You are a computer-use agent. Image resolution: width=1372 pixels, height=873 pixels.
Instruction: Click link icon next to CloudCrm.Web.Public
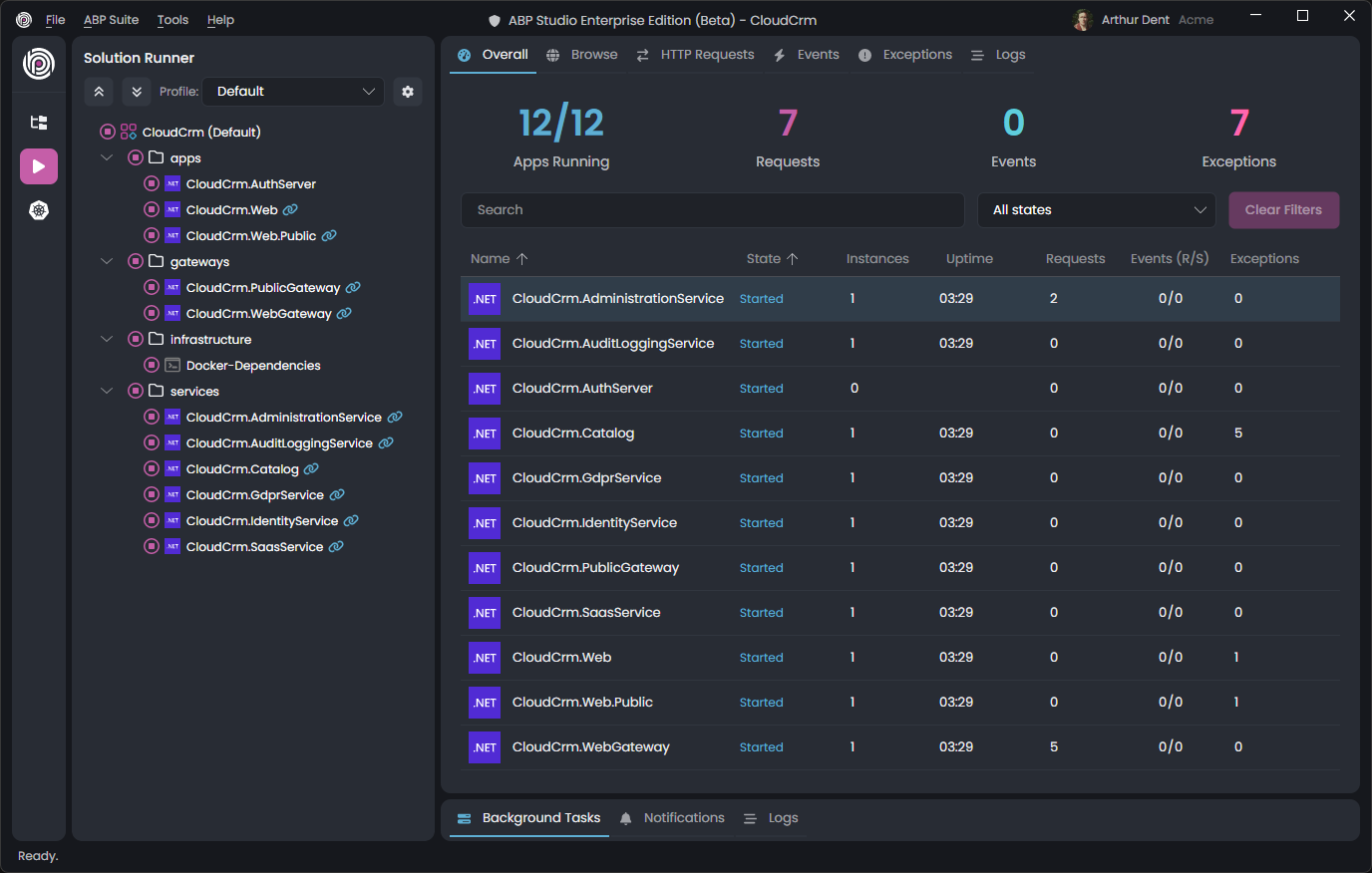[329, 236]
